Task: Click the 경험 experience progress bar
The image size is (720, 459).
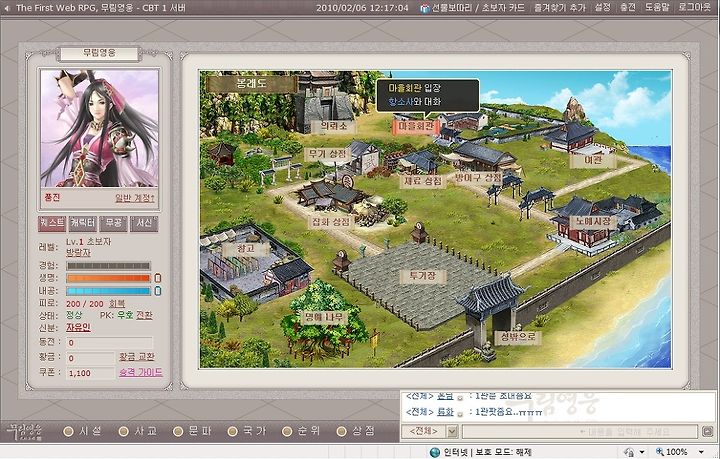Action: 108,266
